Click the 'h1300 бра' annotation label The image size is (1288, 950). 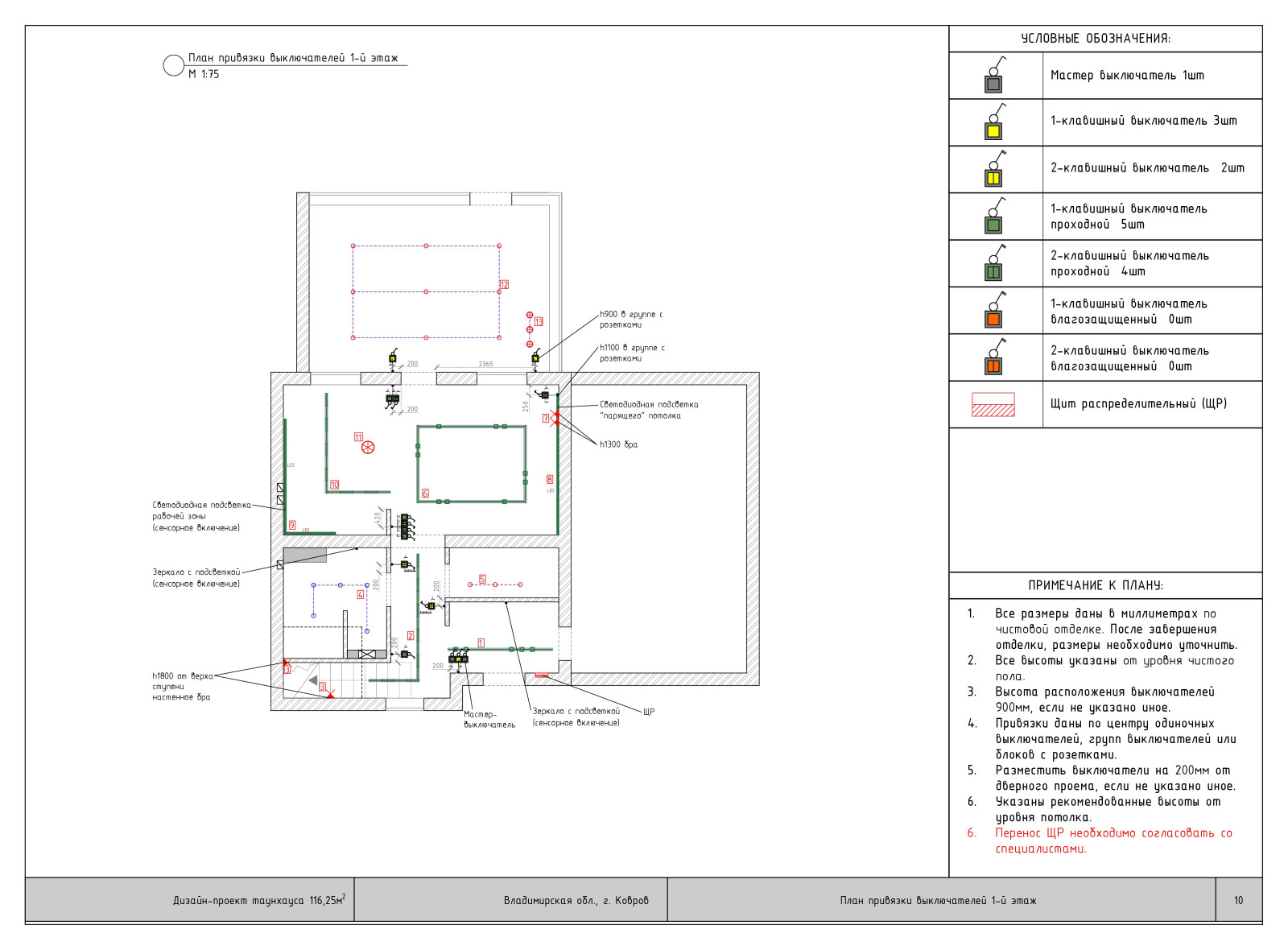(618, 444)
